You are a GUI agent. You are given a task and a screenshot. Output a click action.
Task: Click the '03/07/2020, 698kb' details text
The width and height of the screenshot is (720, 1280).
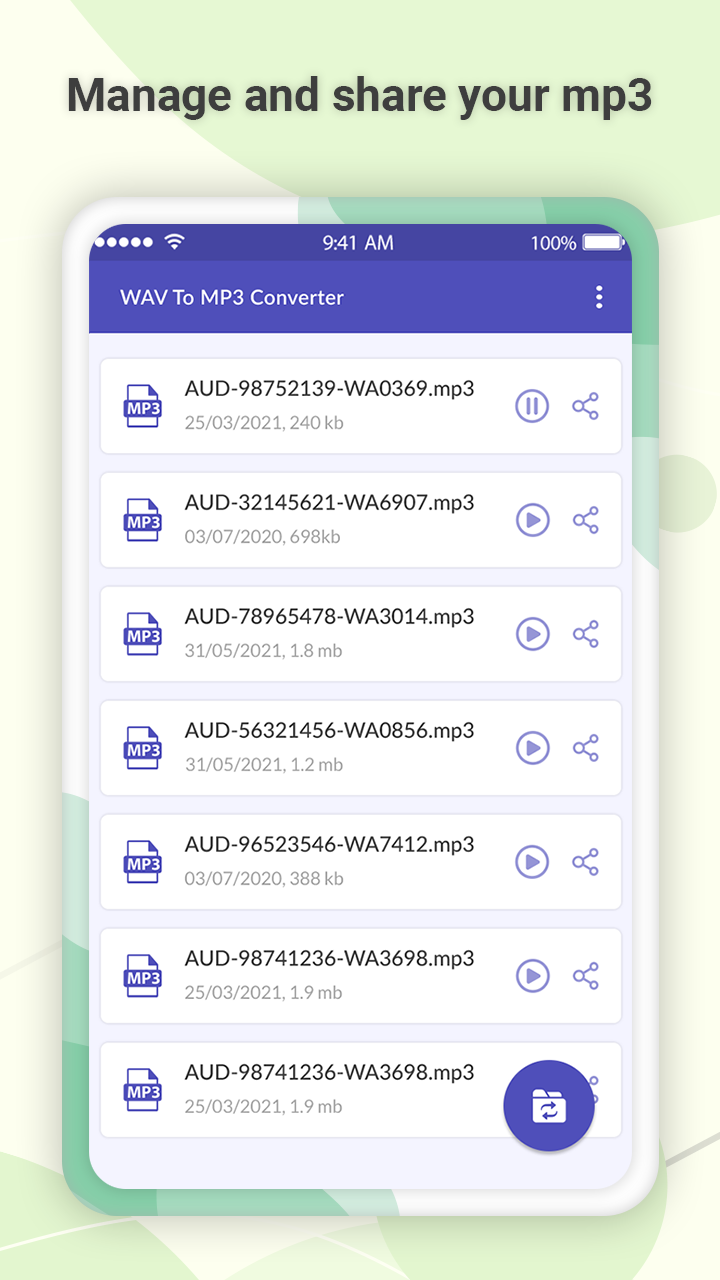(x=262, y=537)
